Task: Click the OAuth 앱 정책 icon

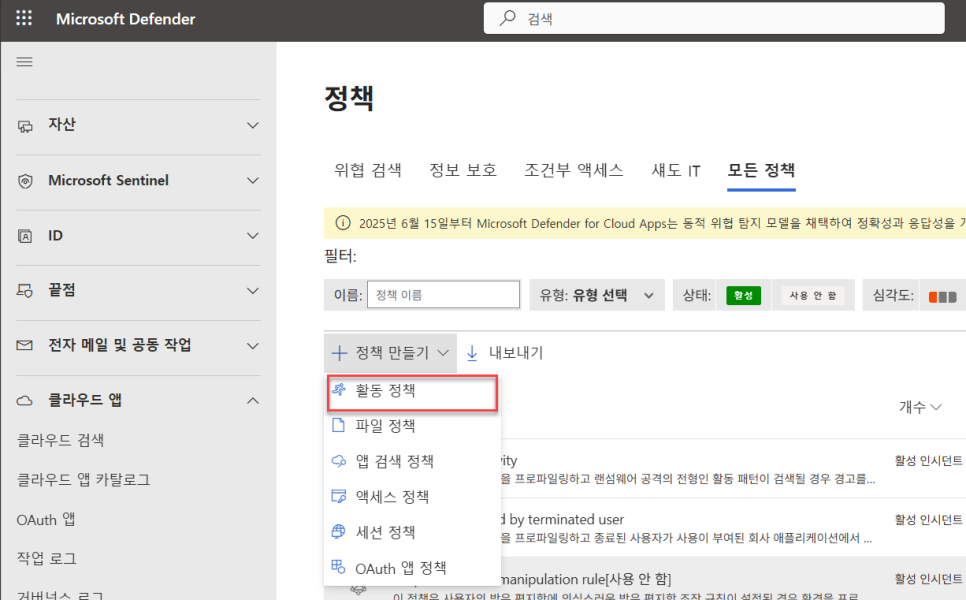Action: [338, 567]
